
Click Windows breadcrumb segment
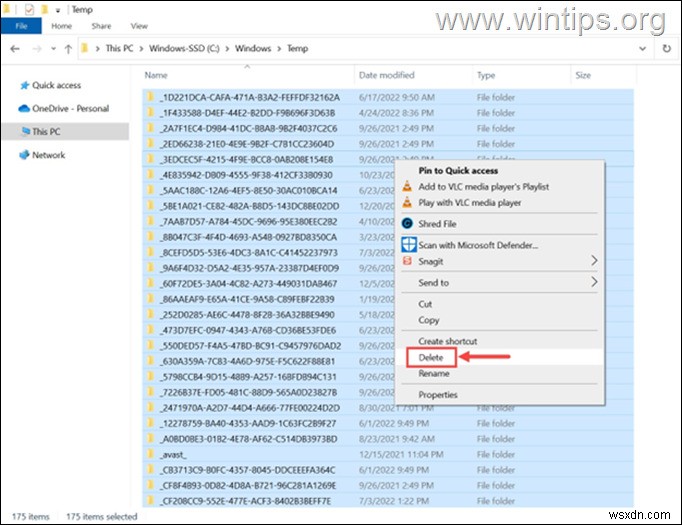pos(253,48)
